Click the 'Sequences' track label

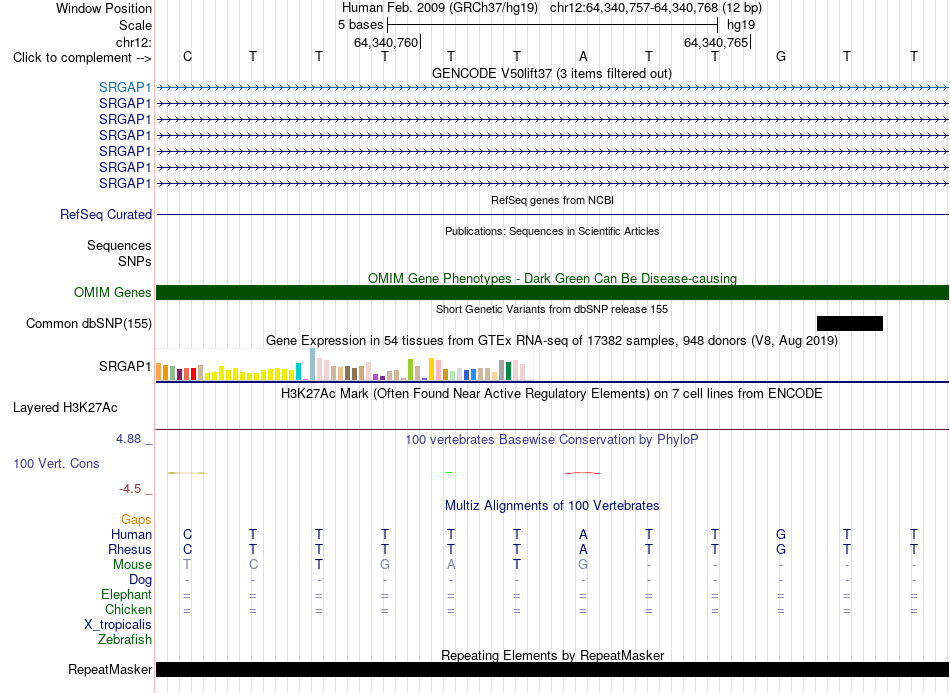click(119, 245)
